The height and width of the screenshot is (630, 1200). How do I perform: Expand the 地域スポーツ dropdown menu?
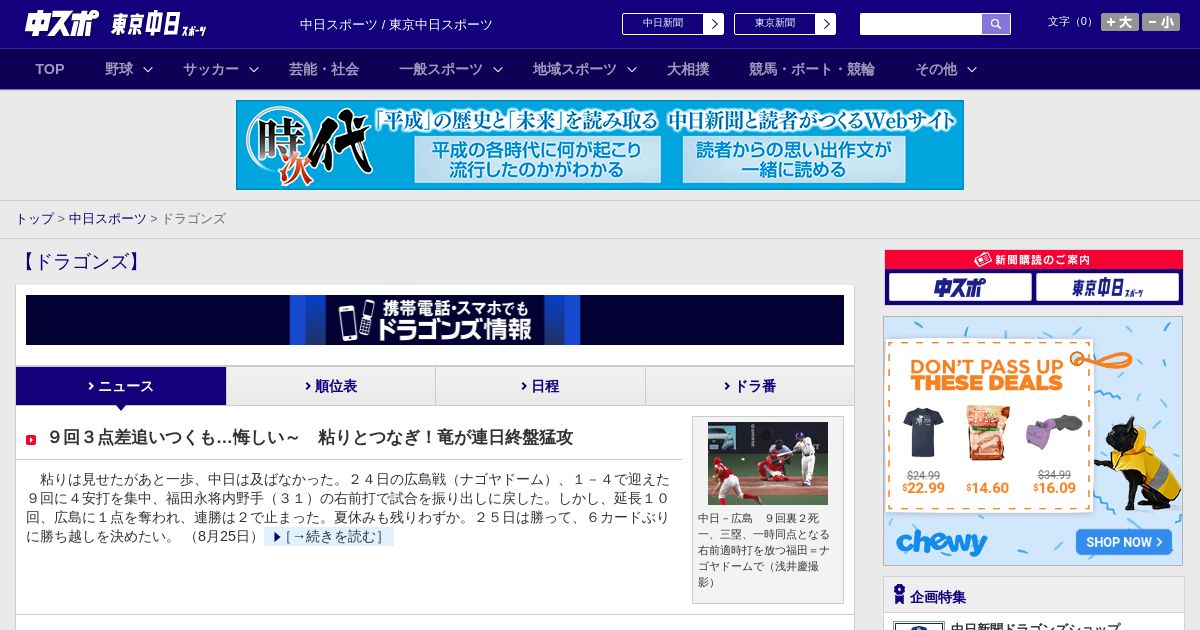(585, 69)
